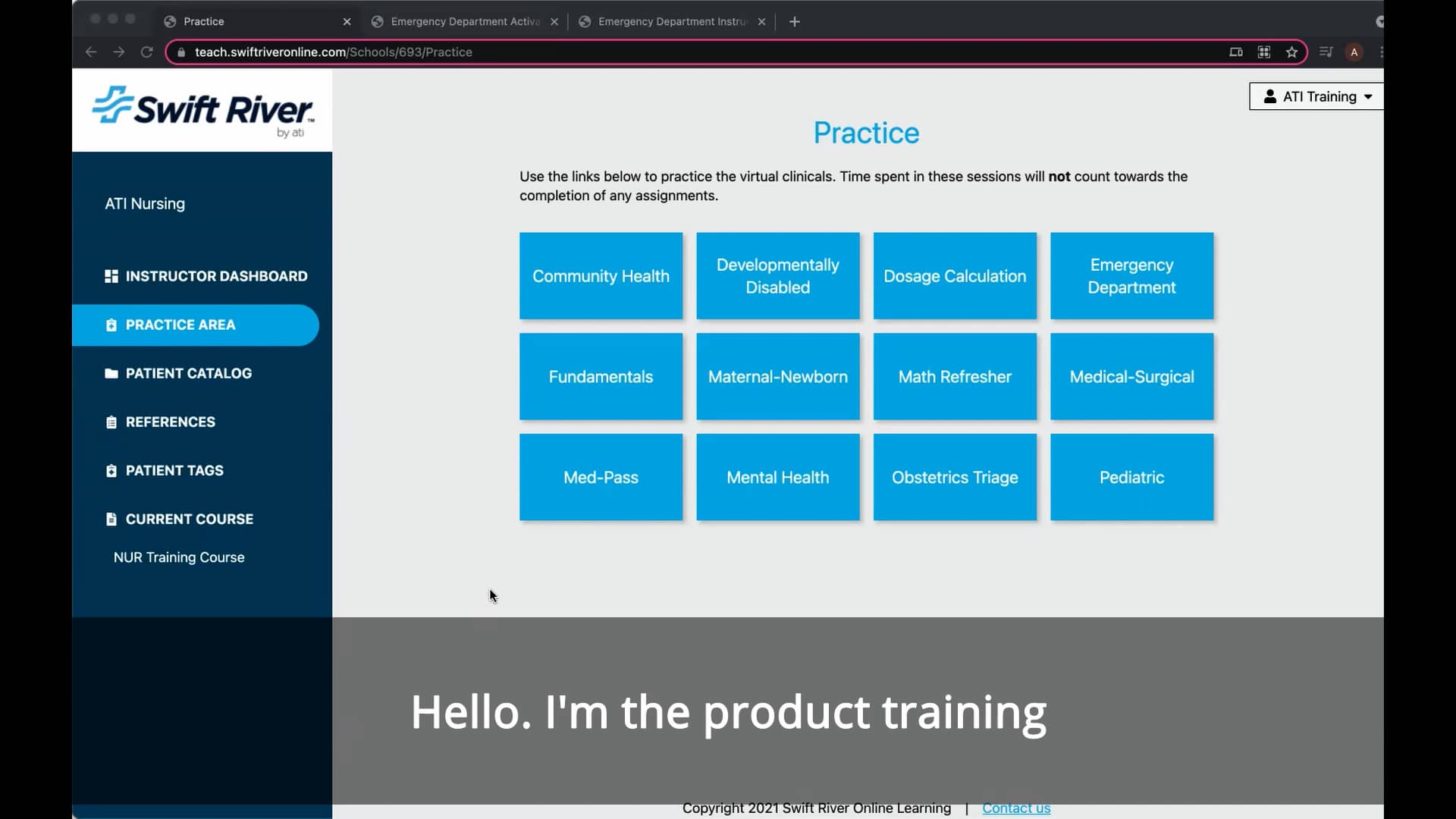This screenshot has height=819, width=1456.
Task: Select Practice Area in the sidebar
Action: (180, 325)
